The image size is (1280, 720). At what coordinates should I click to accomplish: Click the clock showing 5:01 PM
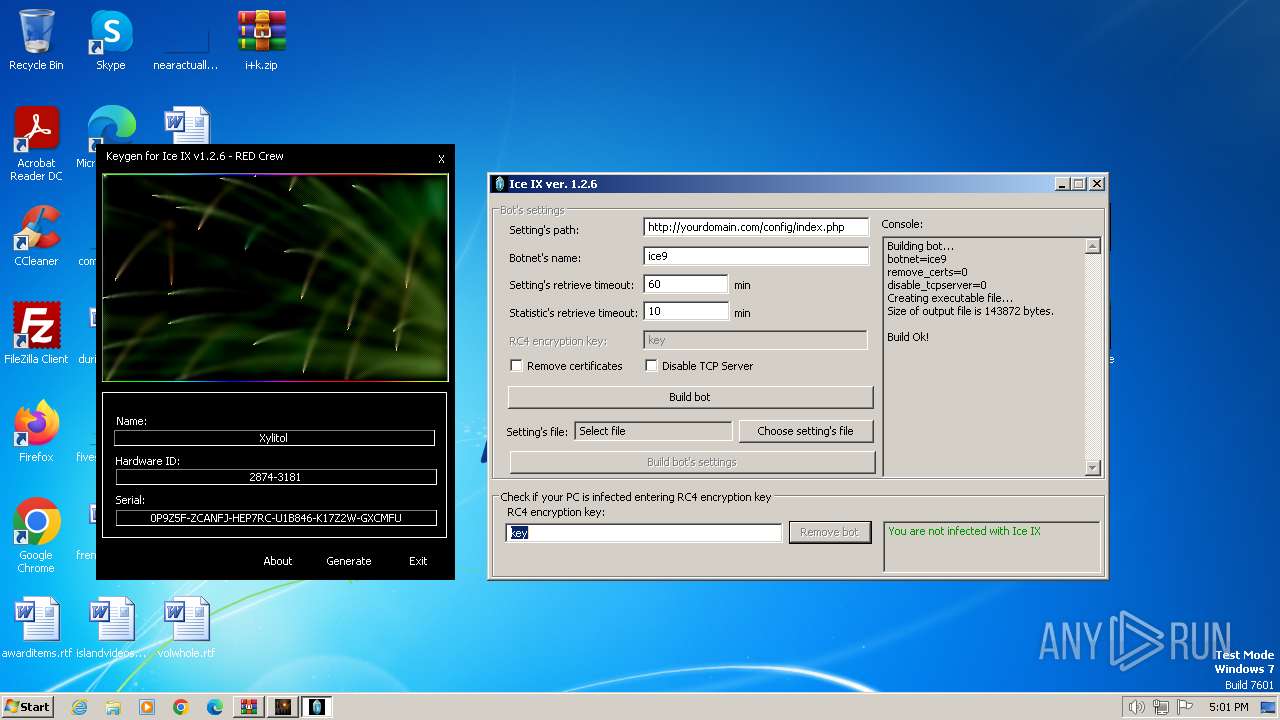(1228, 707)
